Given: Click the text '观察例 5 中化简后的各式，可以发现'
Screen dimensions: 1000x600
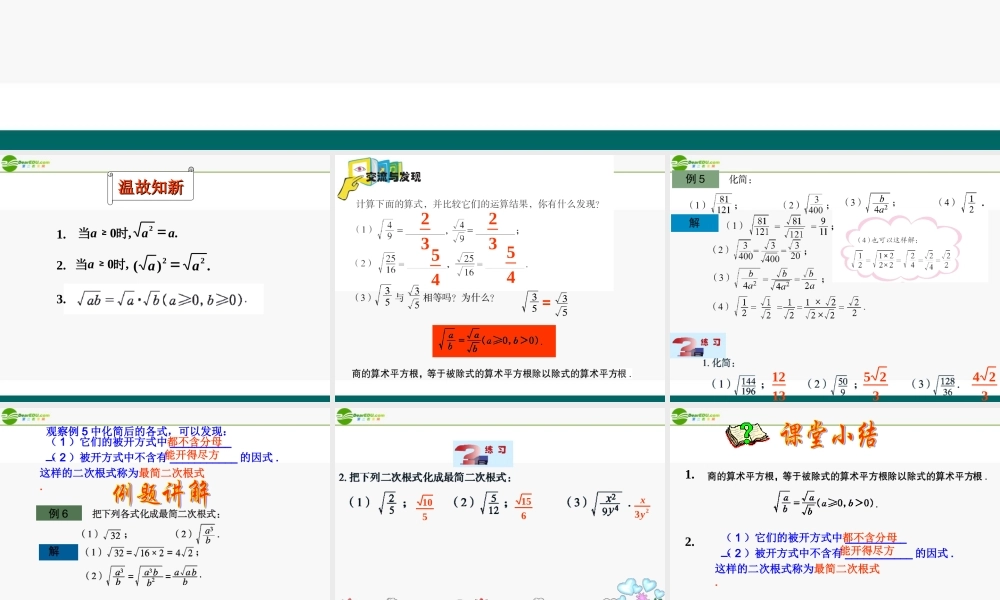Looking at the screenshot, I should (x=136, y=431).
